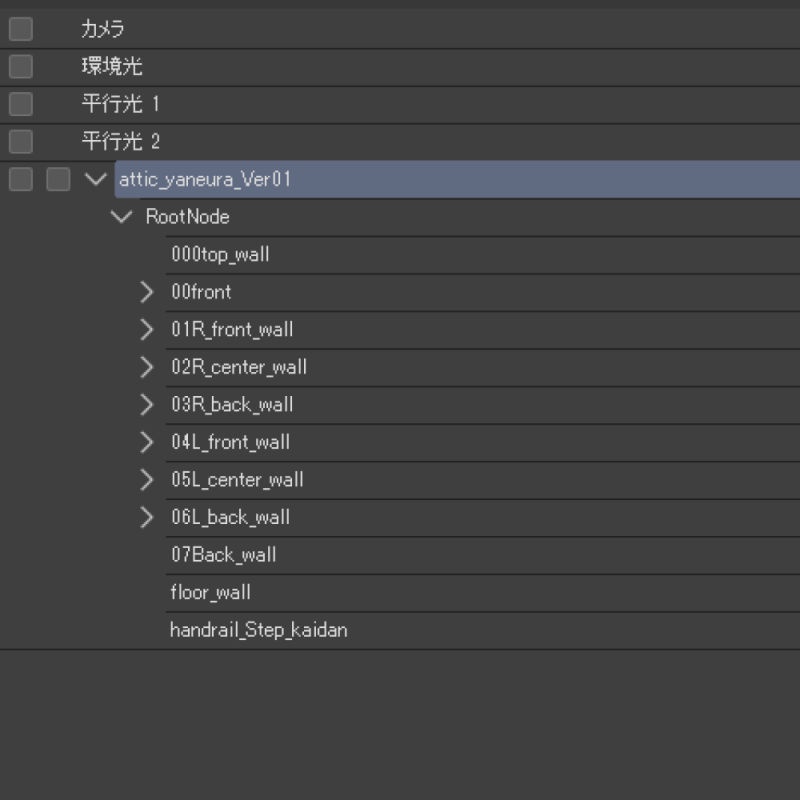Image resolution: width=800 pixels, height=800 pixels.
Task: Expand the 06L_back_wall node
Action: point(147,517)
